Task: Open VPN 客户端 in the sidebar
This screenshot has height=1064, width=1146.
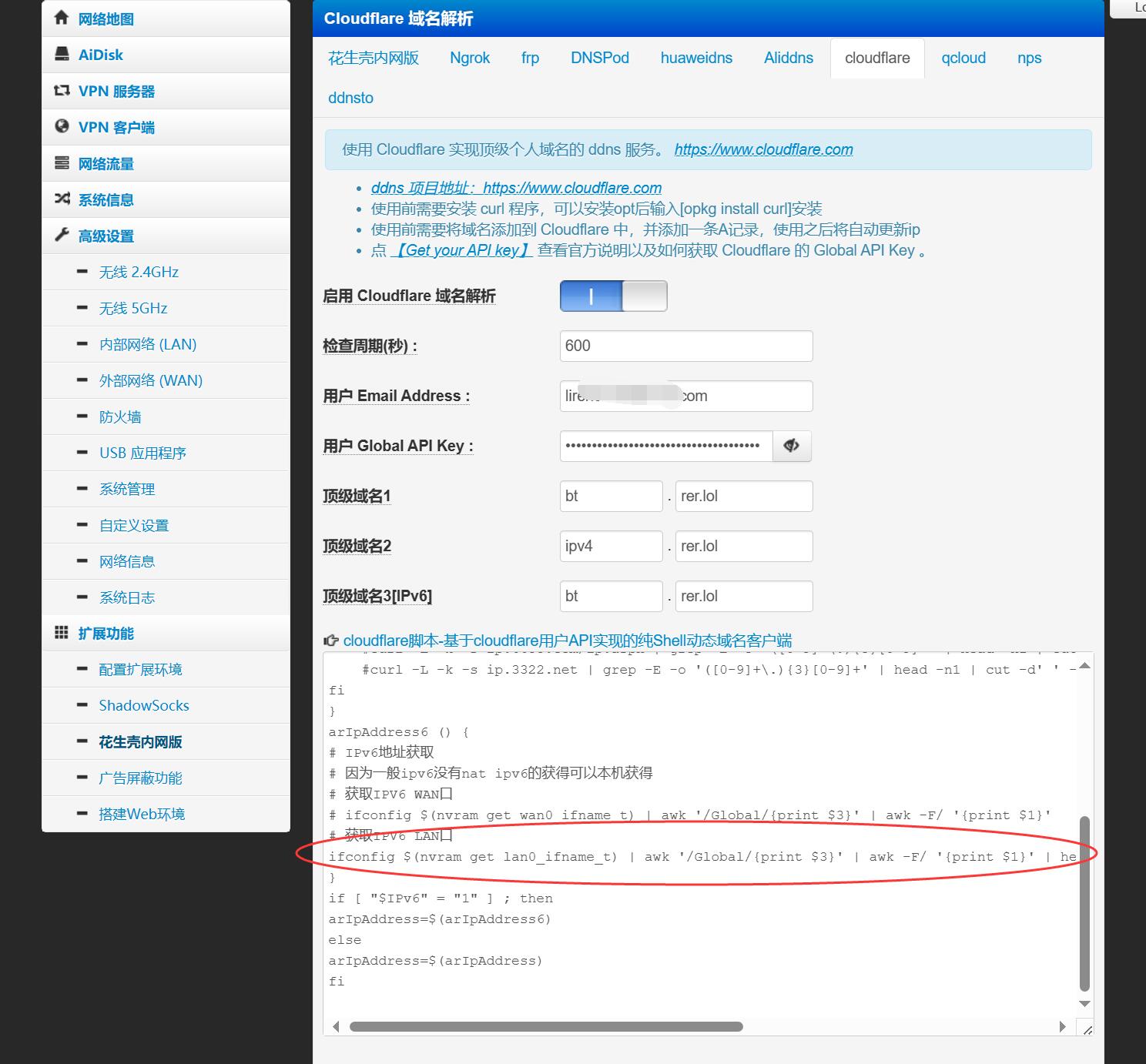Action: (x=166, y=127)
